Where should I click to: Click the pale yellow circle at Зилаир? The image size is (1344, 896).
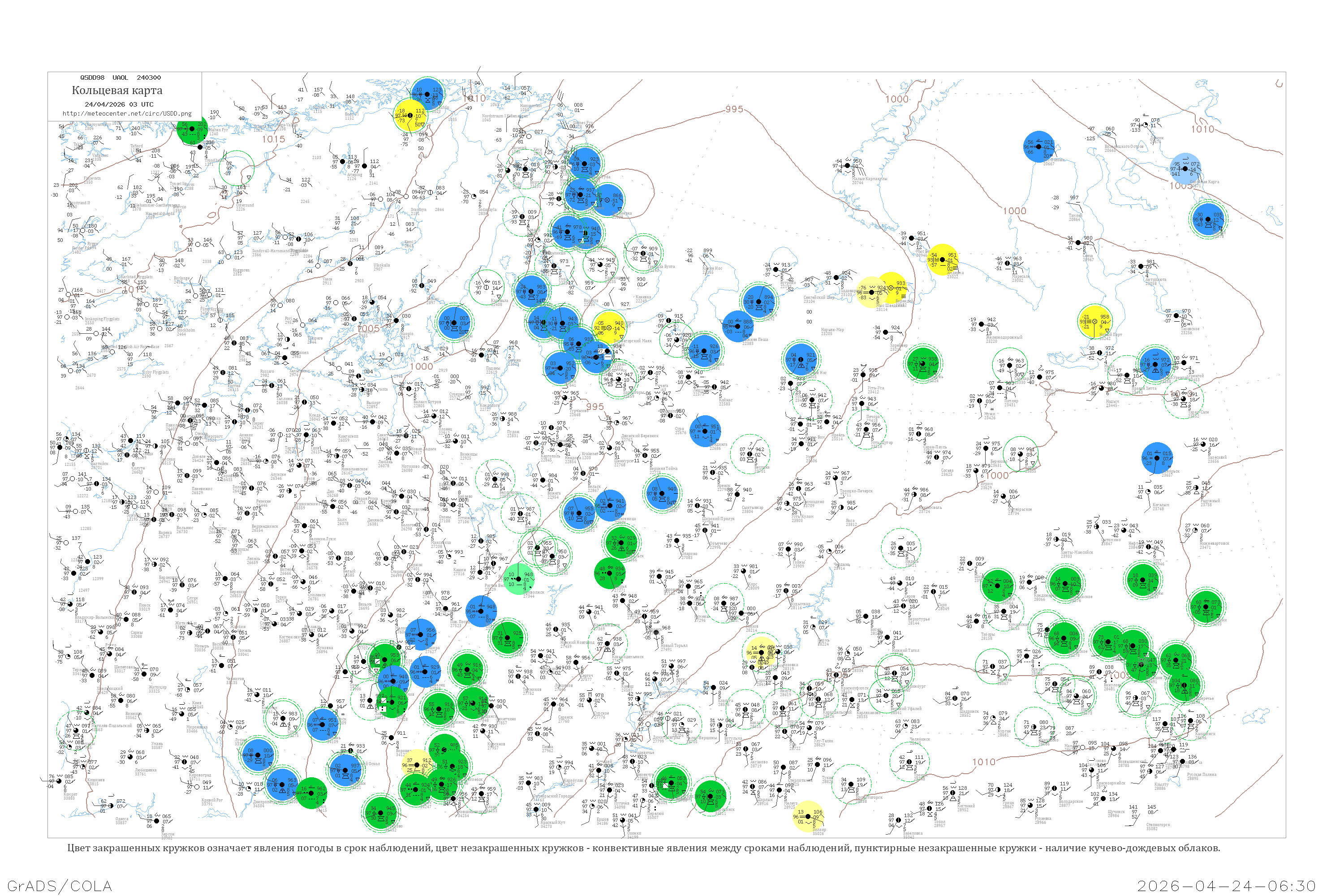[x=808, y=817]
